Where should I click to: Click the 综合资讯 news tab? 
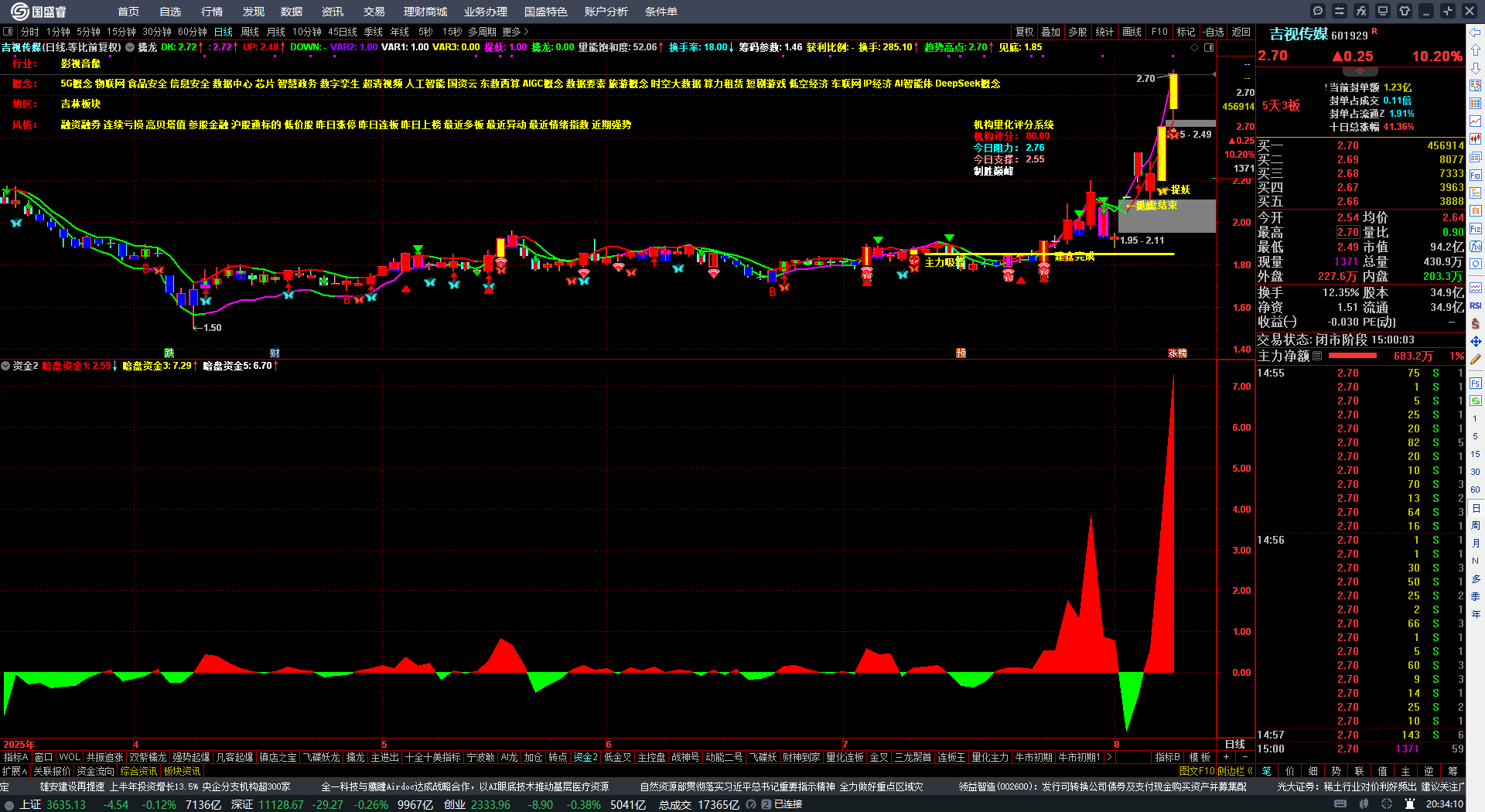tap(138, 771)
